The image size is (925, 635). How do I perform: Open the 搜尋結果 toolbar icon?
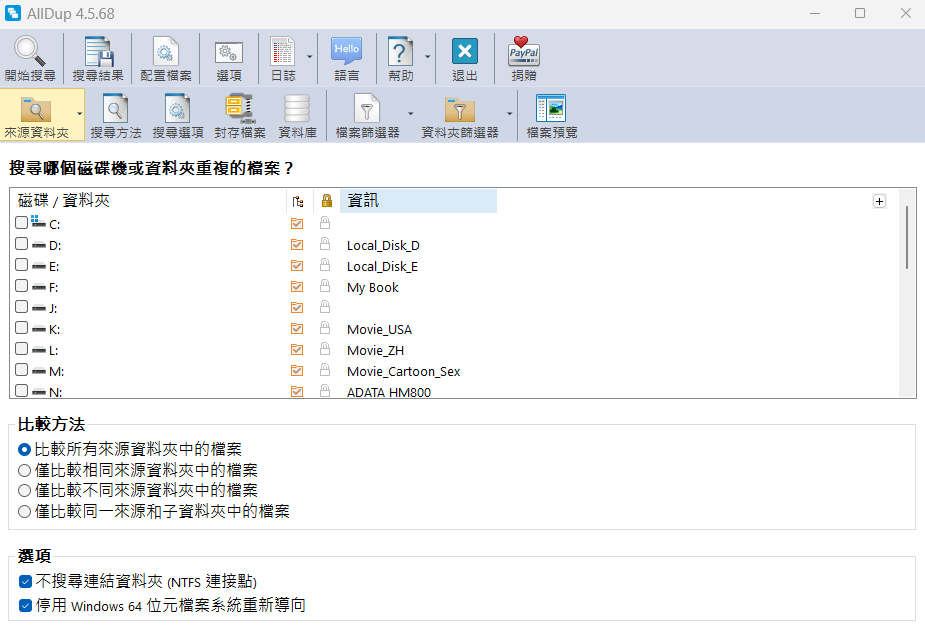98,51
